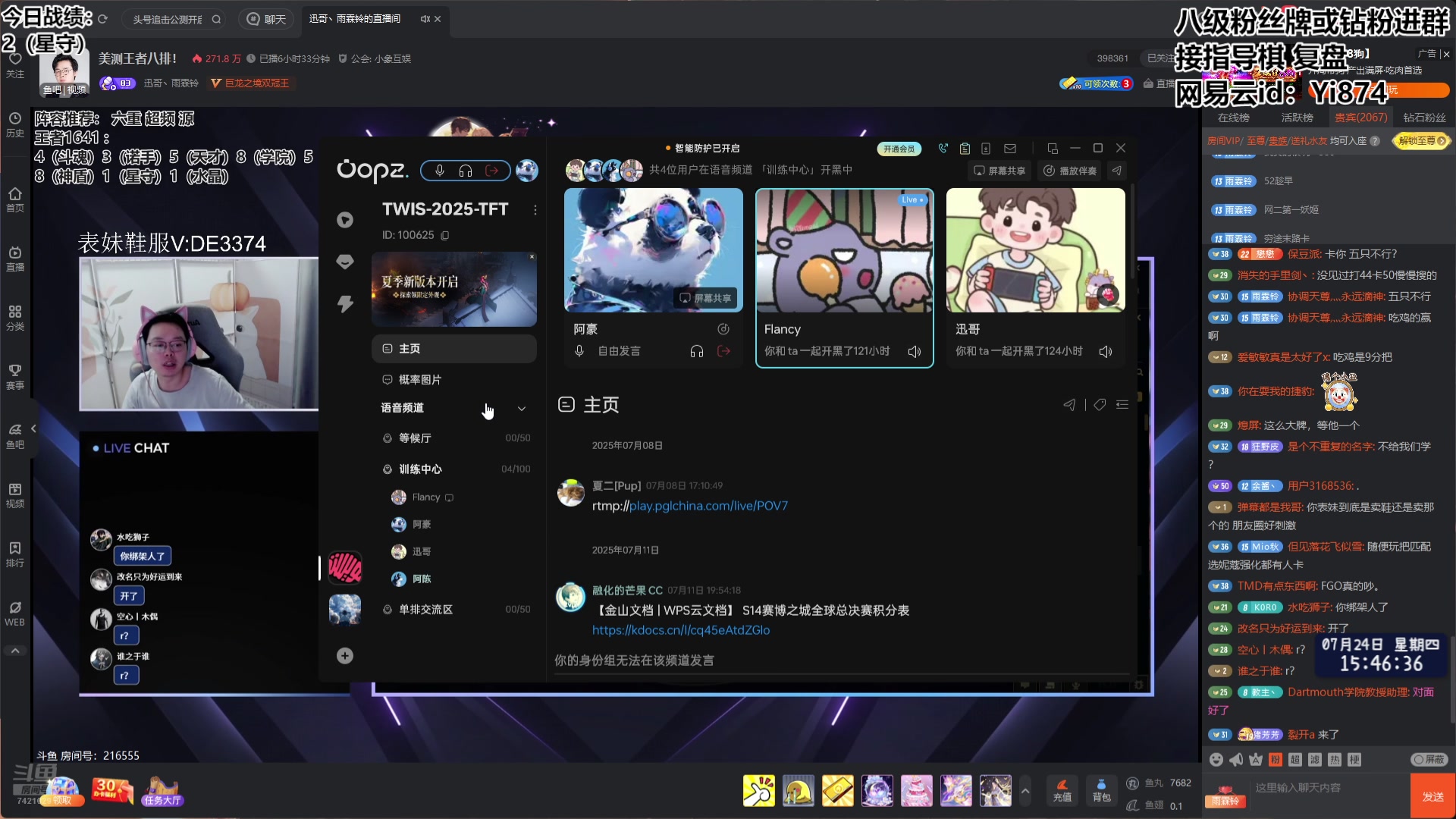The image size is (1456, 819).
Task: Open the kdocs.cn/l/cq45eAtdZGlo link
Action: (681, 630)
